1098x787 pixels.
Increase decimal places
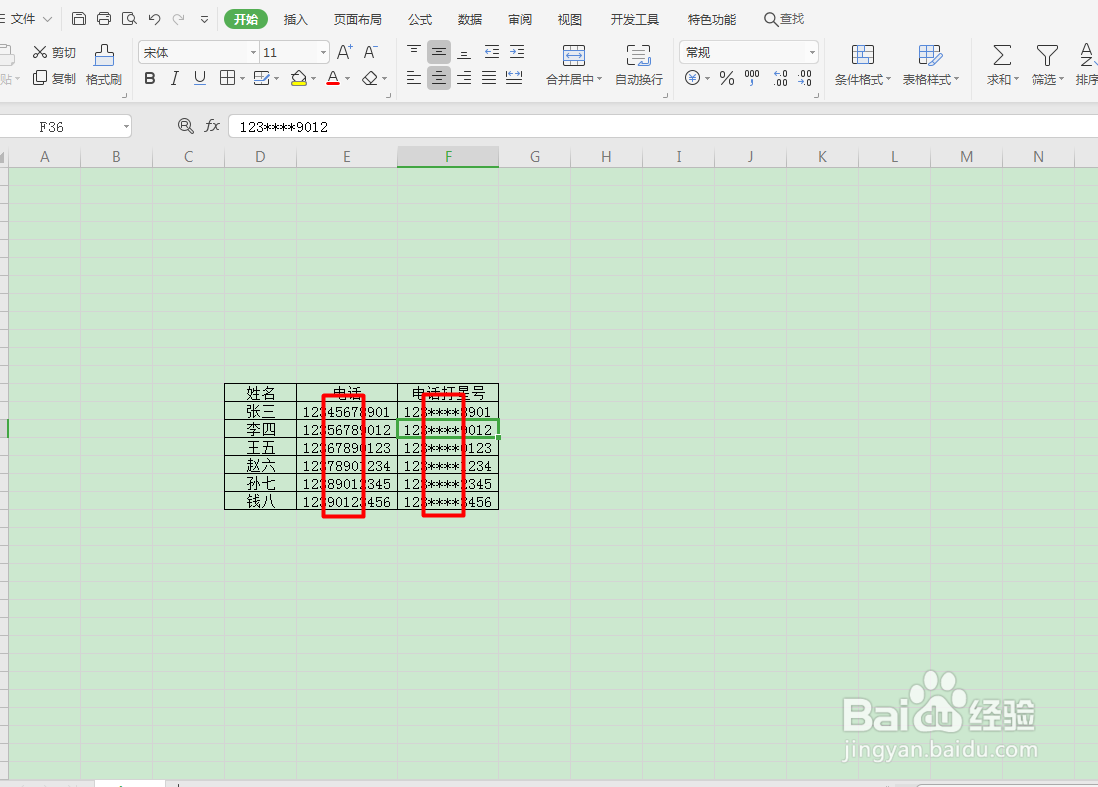click(x=780, y=78)
